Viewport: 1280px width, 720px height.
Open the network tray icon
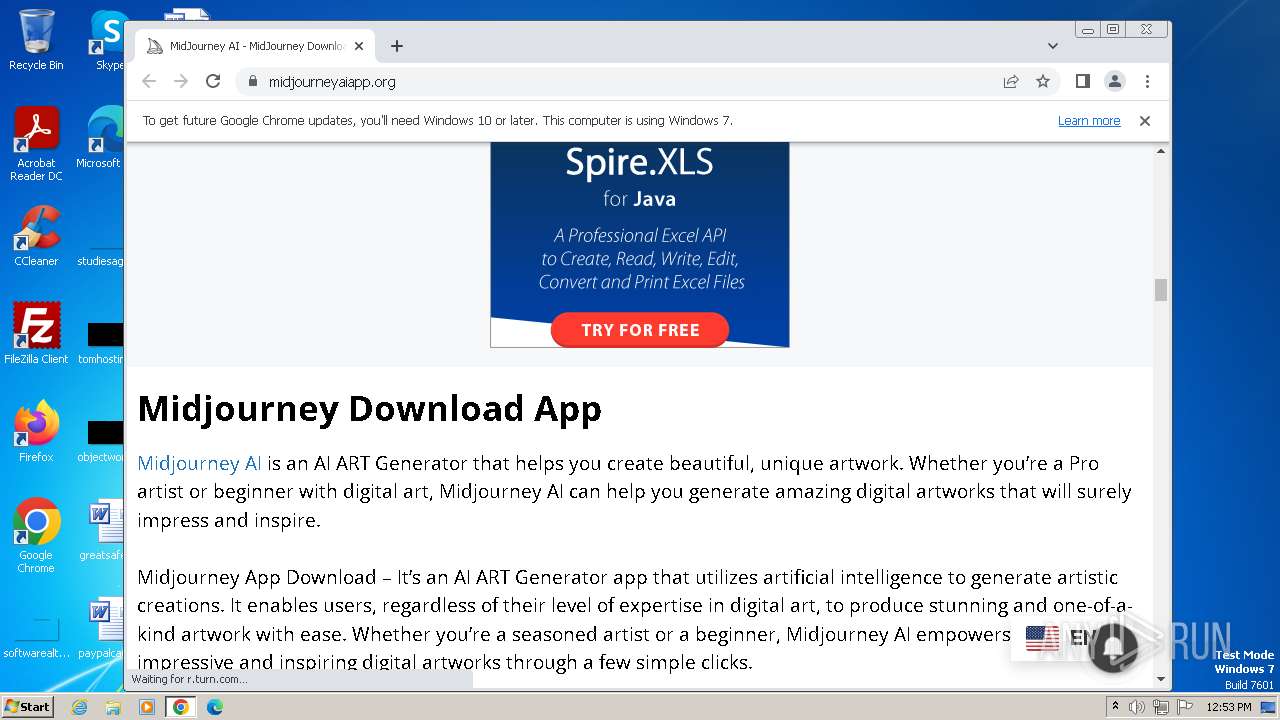pos(1160,707)
